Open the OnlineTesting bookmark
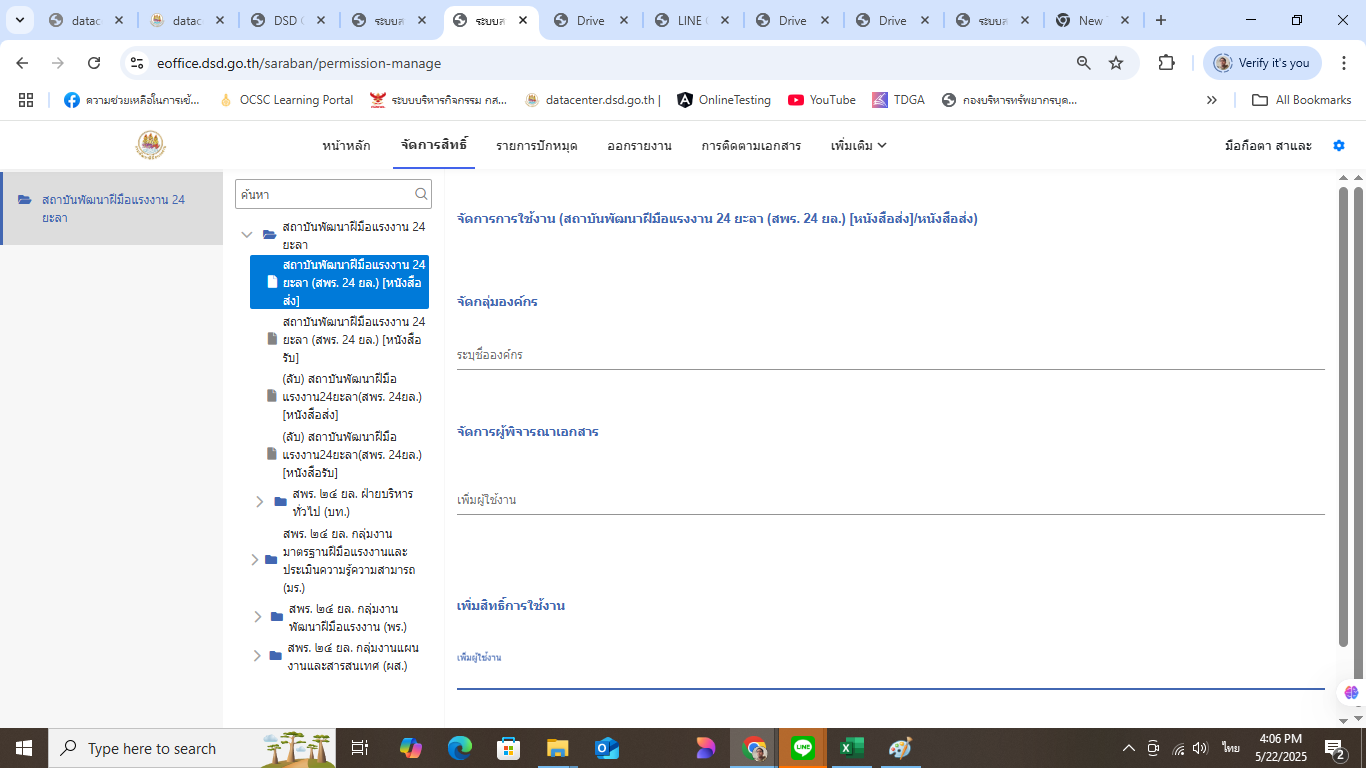Screen dimensions: 1366x768 pos(724,100)
